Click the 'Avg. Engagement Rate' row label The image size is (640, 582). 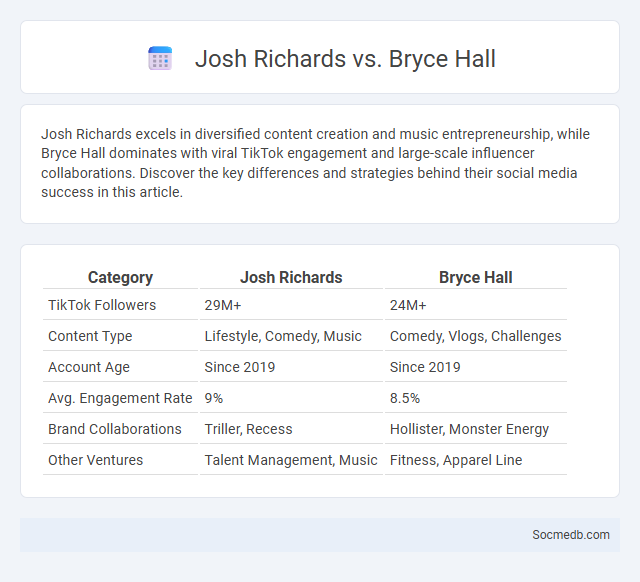point(120,398)
